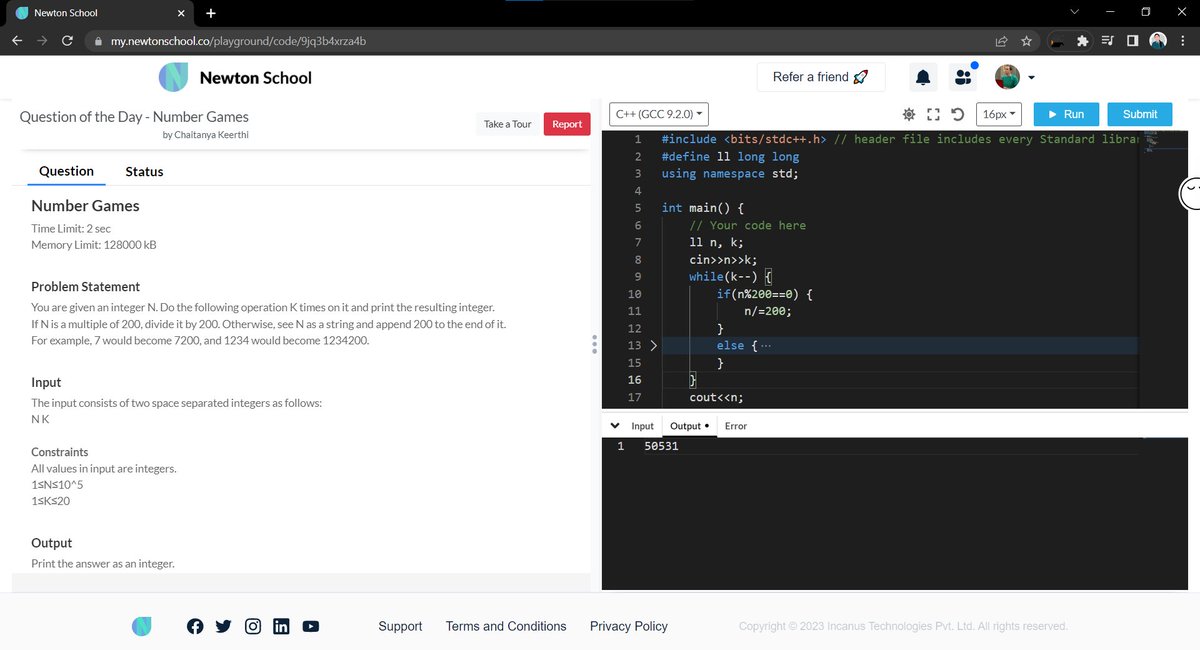Open Privacy Policy footer link

click(629, 626)
